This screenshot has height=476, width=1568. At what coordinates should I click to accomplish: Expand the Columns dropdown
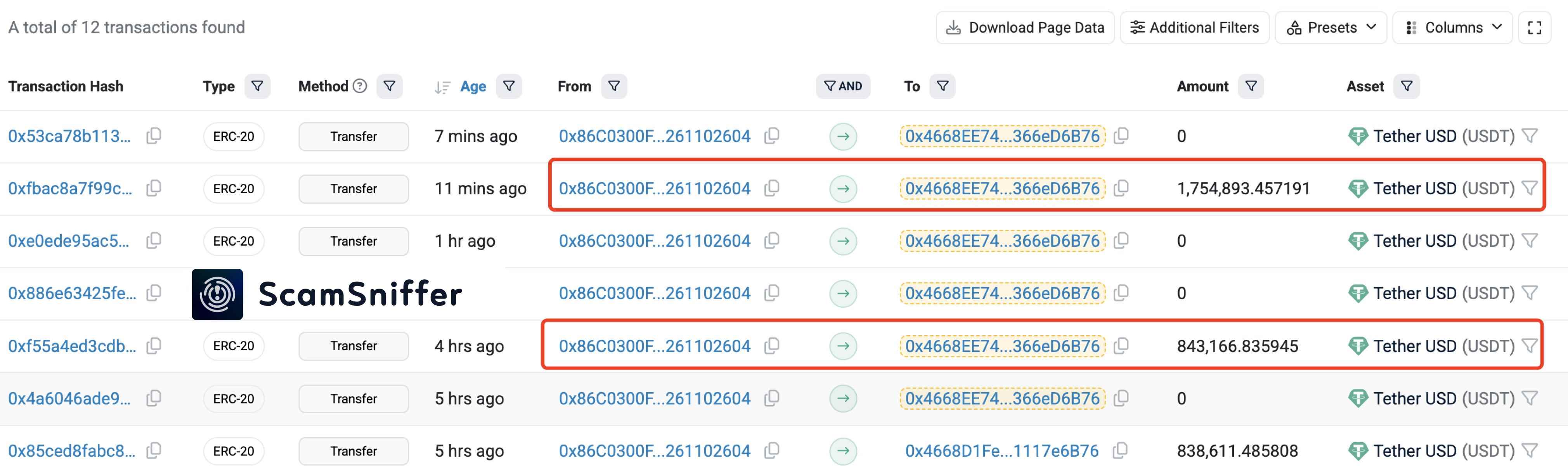click(x=1452, y=28)
